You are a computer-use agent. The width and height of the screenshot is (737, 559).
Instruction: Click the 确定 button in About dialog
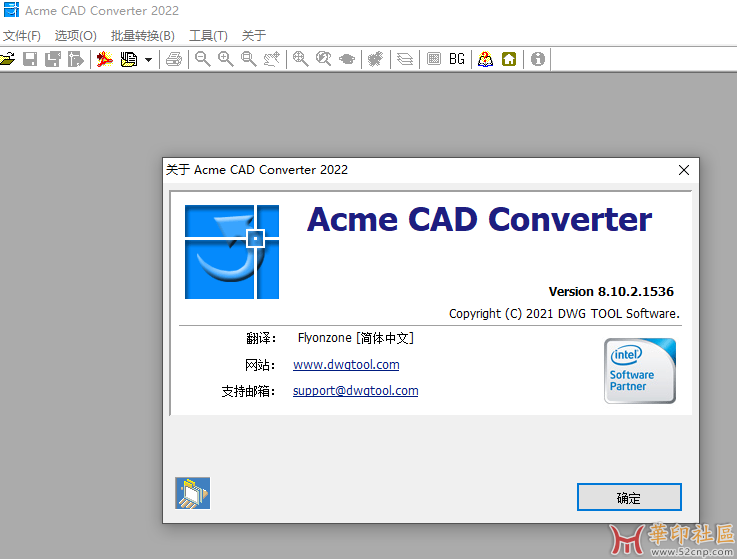click(x=629, y=497)
